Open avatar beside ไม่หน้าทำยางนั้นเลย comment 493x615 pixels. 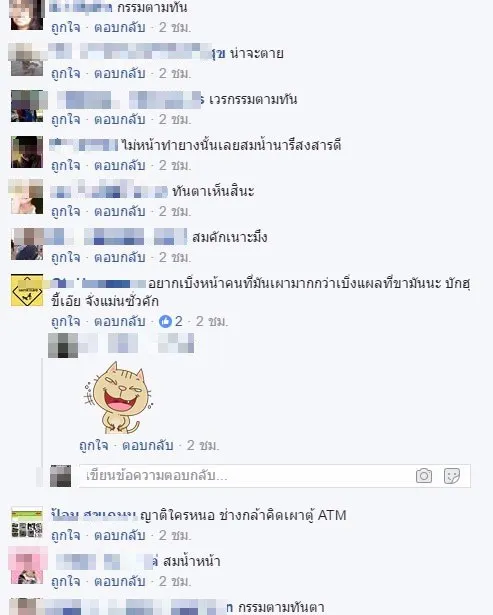27,152
